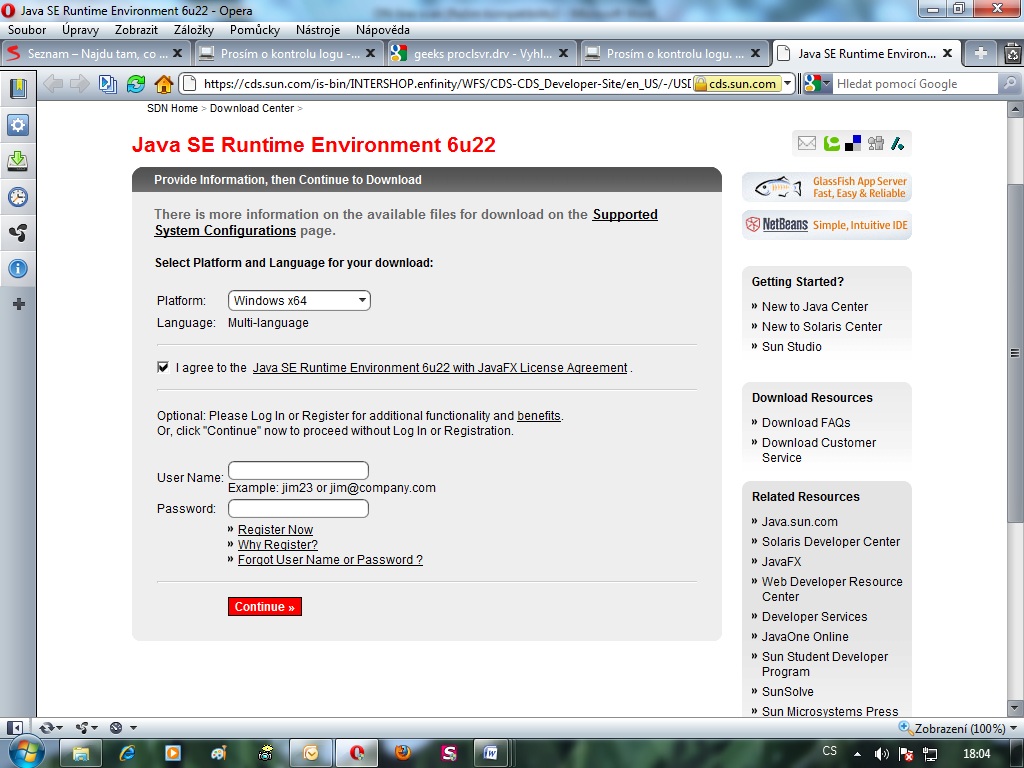Click the Technorati share icon
The height and width of the screenshot is (768, 1024).
[x=831, y=143]
